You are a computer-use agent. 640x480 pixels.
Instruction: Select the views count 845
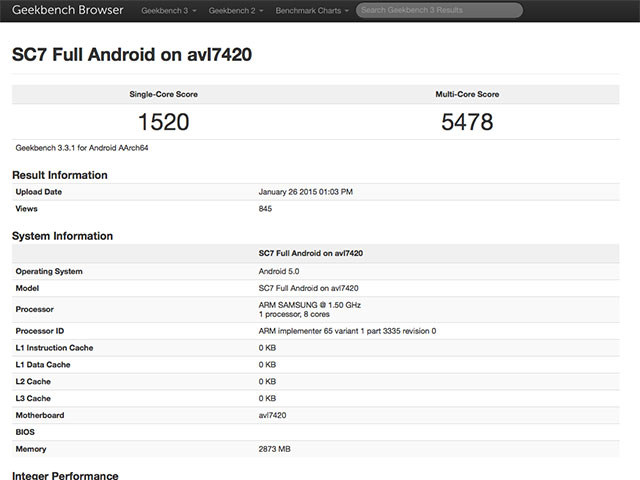click(x=265, y=209)
